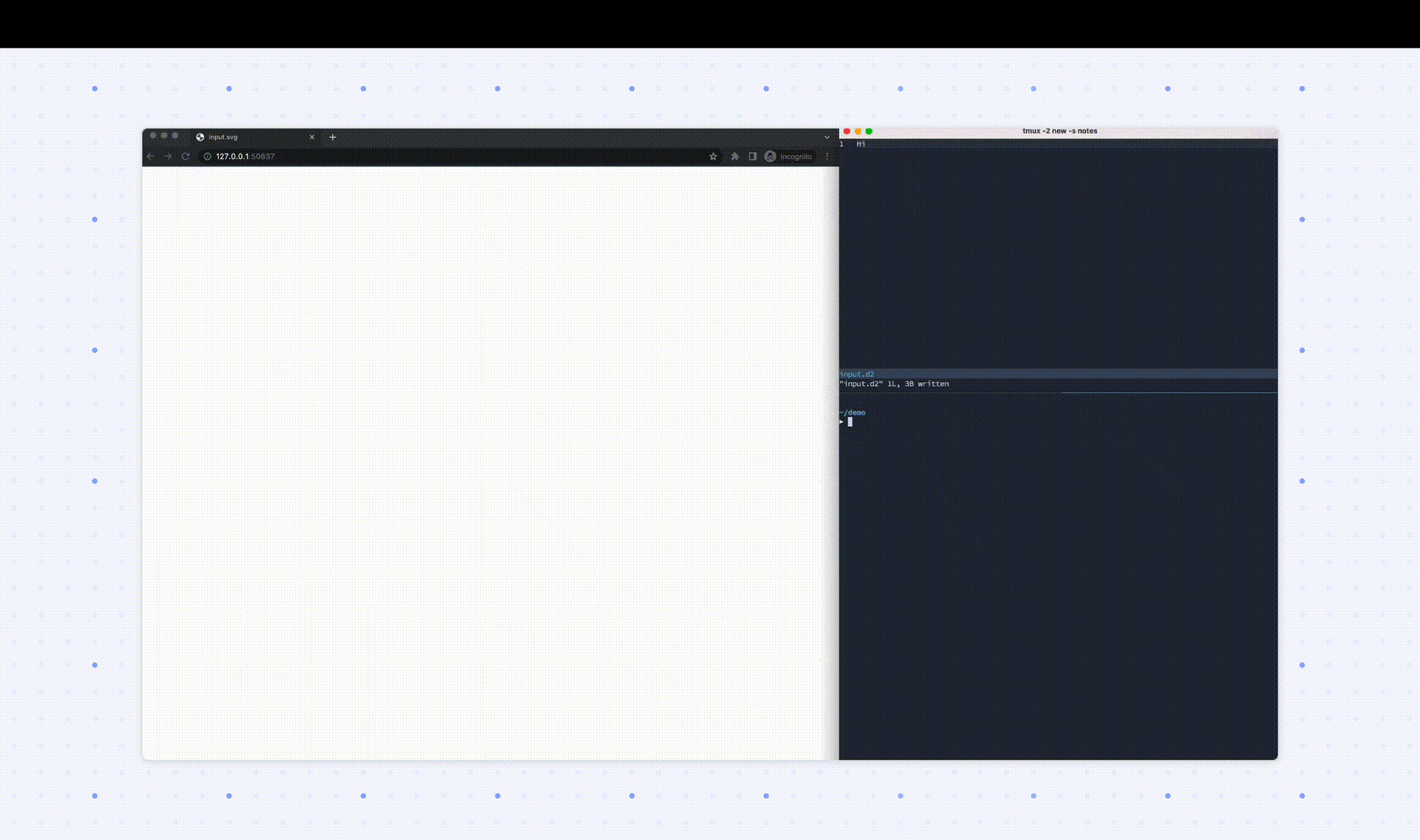Click the 'Hi' text in vim editor
The image size is (1420, 840).
(861, 144)
